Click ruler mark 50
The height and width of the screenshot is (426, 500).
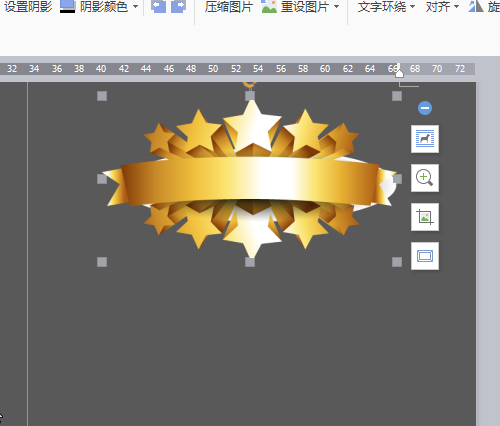[x=213, y=69]
